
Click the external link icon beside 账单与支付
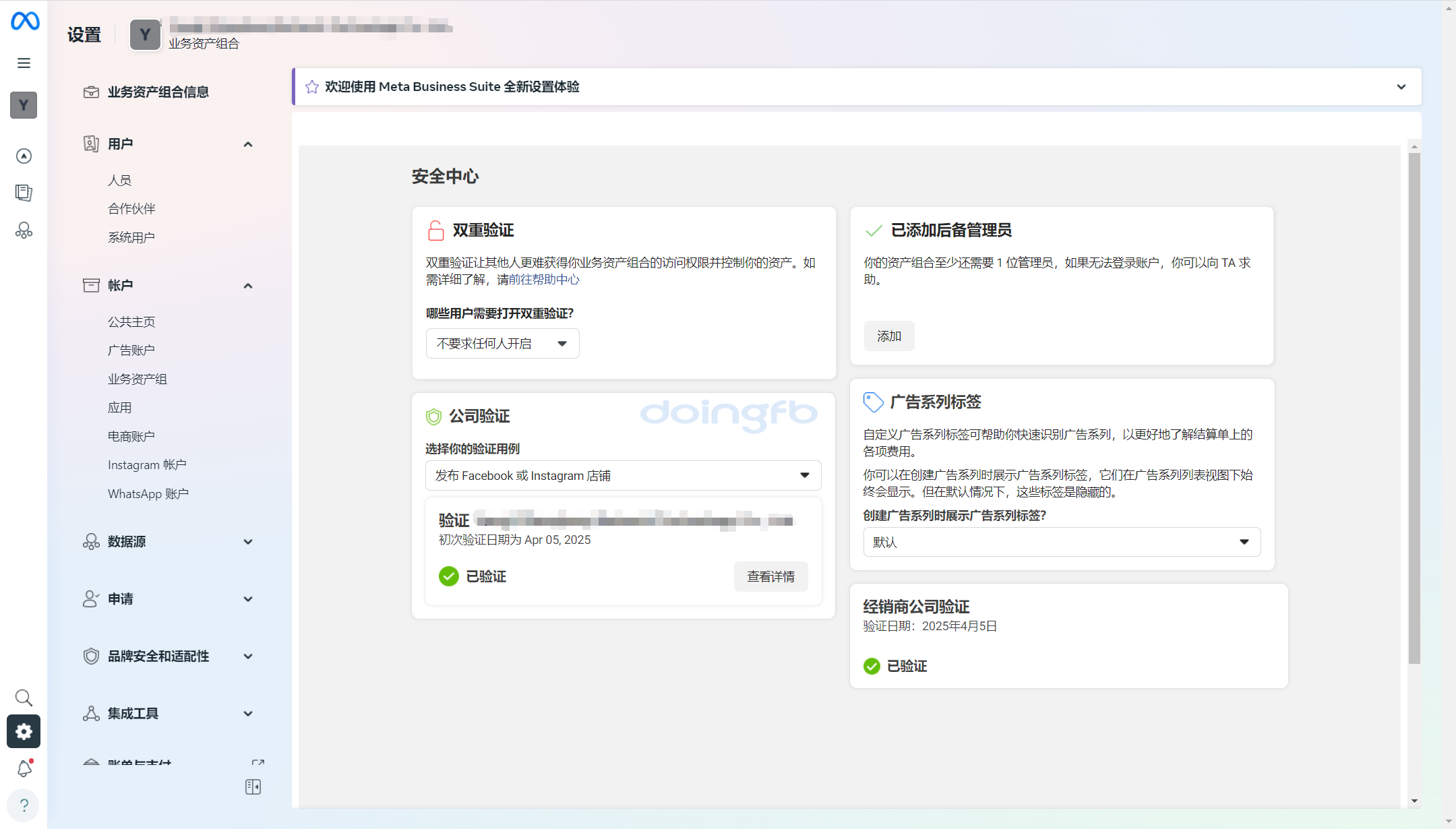point(257,763)
